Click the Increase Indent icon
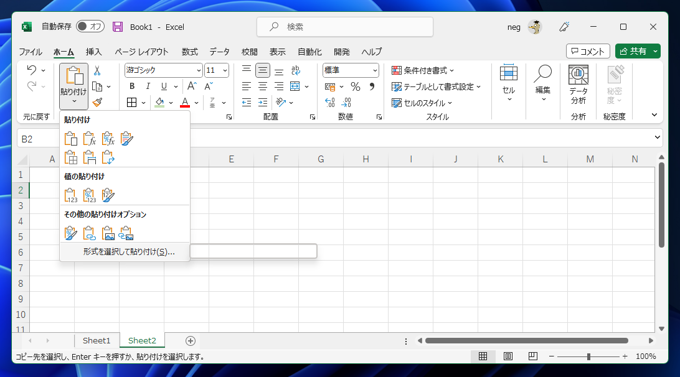Viewport: 680px width, 377px height. [263, 102]
